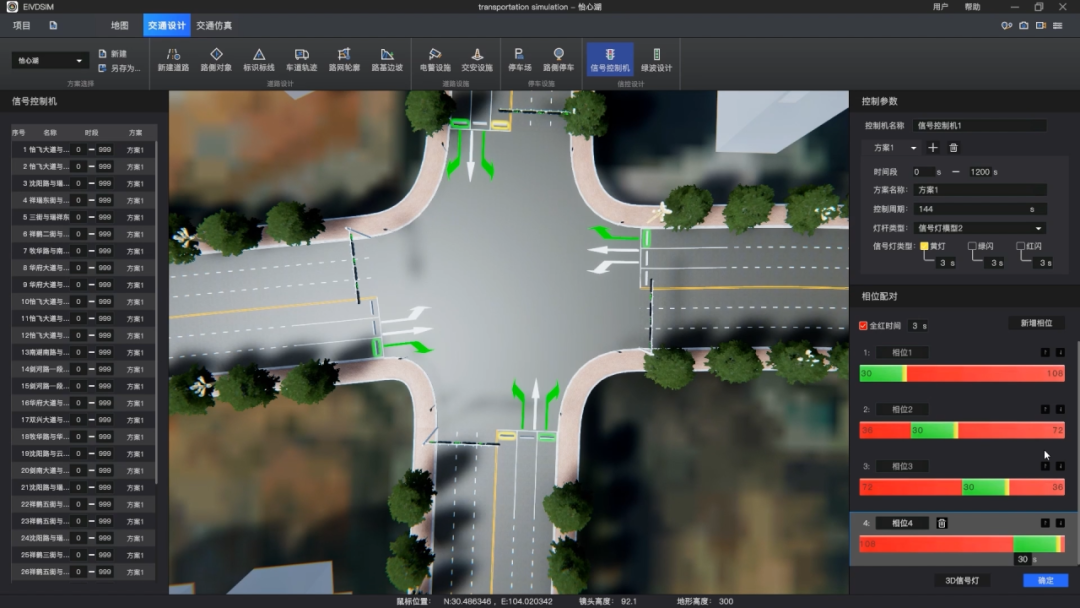This screenshot has height=608, width=1080.
Task: Select row 13 南湖南路 in list
Action: click(83, 352)
